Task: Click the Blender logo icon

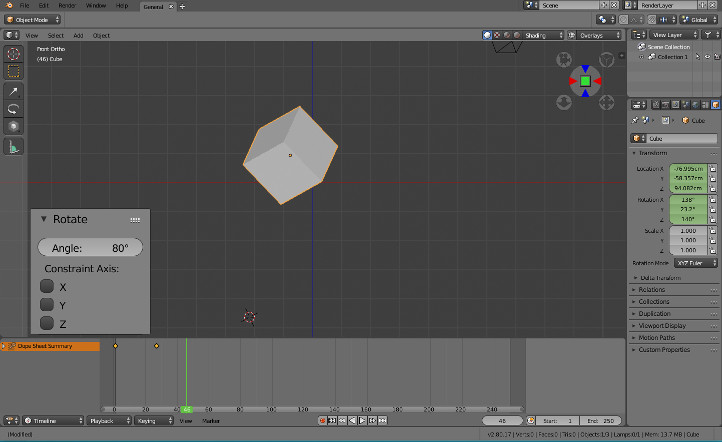Action: click(9, 6)
